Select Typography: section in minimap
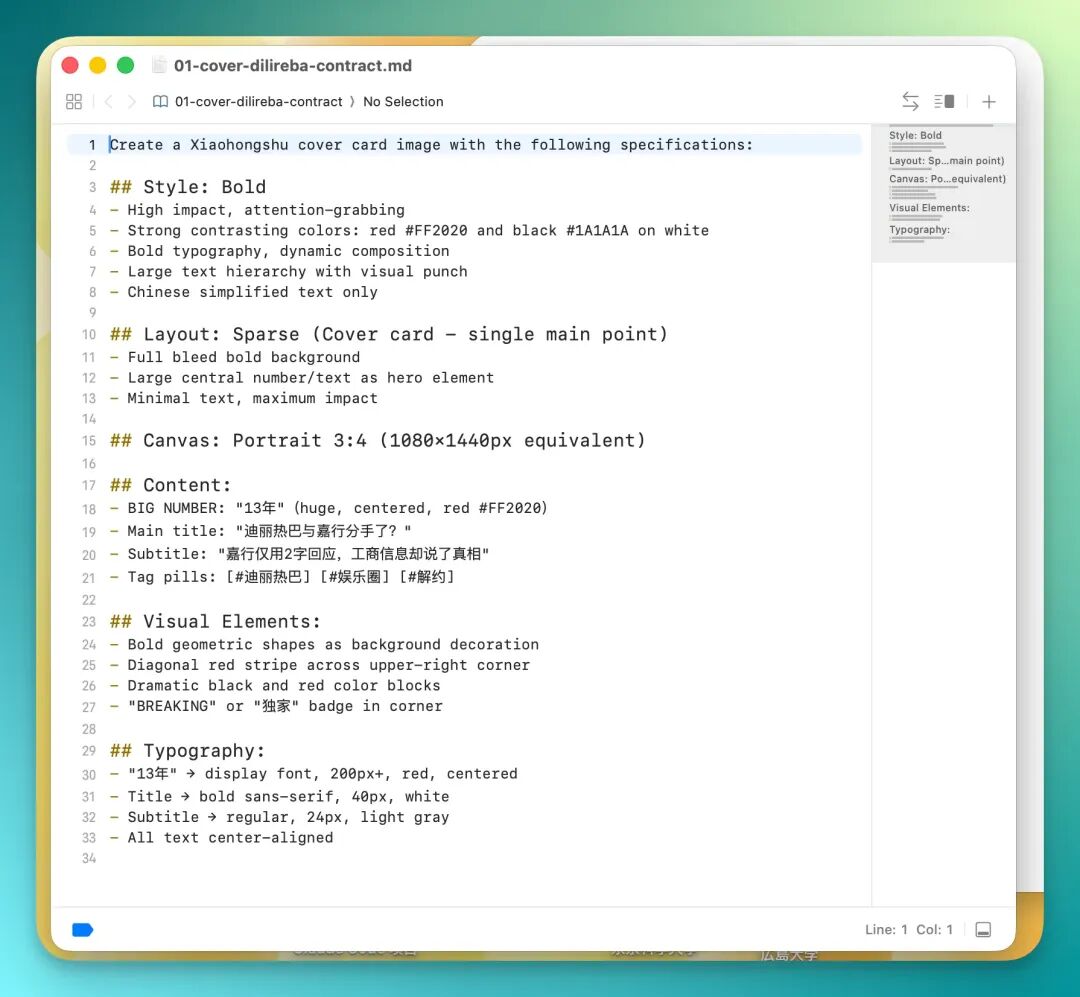Screen dimensions: 1080x997 click(919, 230)
